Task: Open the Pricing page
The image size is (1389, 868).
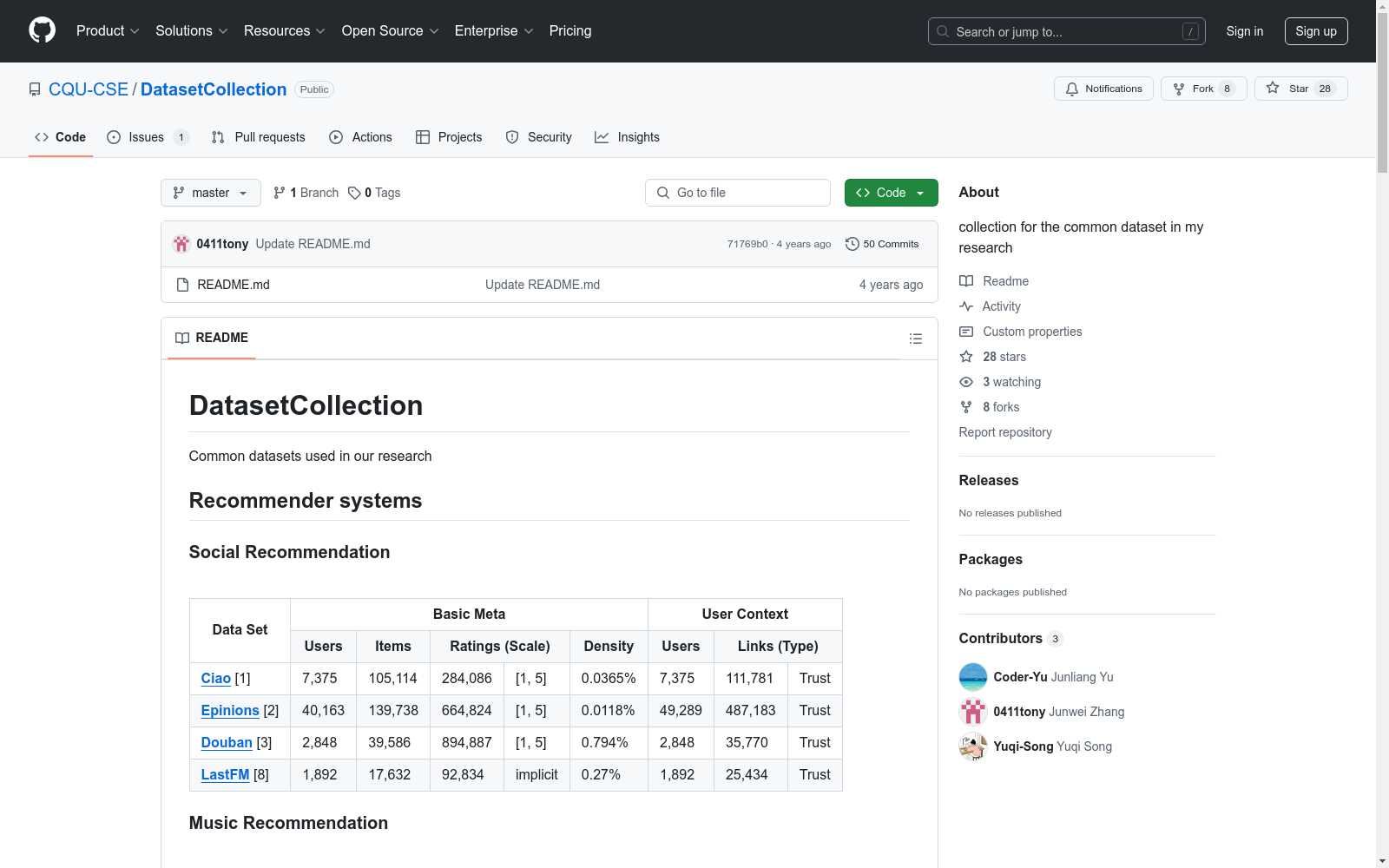Action: pos(570,30)
